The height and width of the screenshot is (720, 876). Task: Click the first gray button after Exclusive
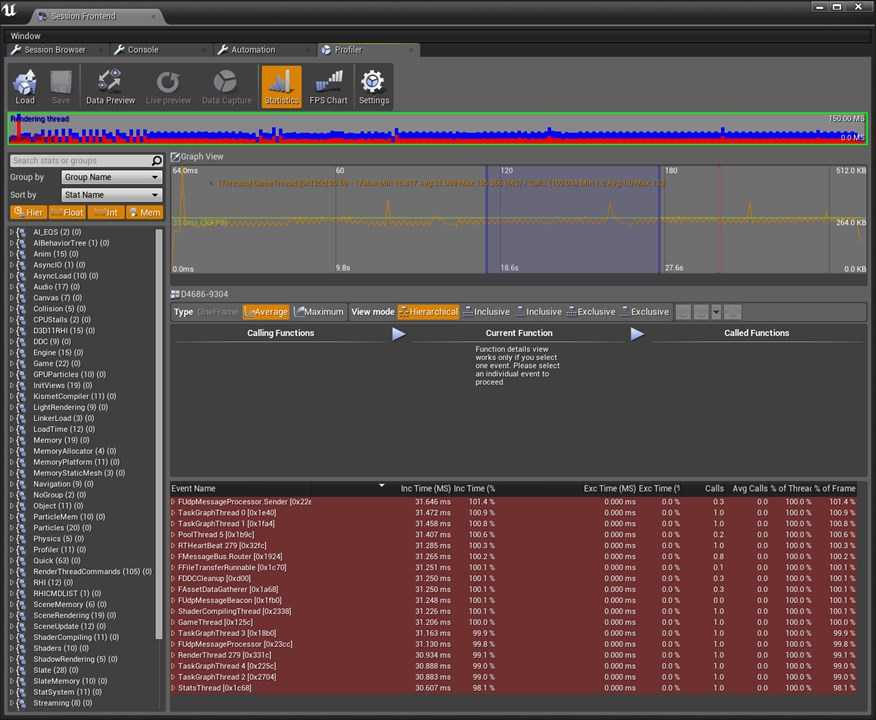683,312
